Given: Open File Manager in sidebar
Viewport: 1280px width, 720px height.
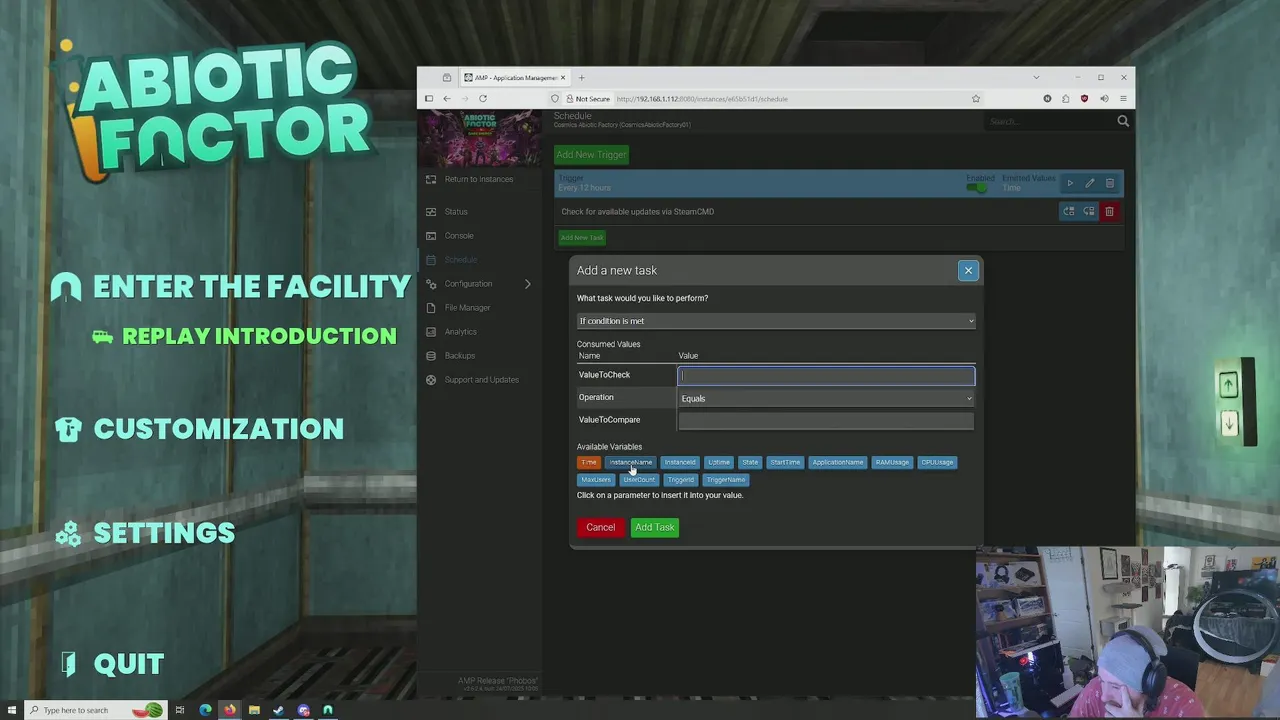Looking at the screenshot, I should pos(467,308).
